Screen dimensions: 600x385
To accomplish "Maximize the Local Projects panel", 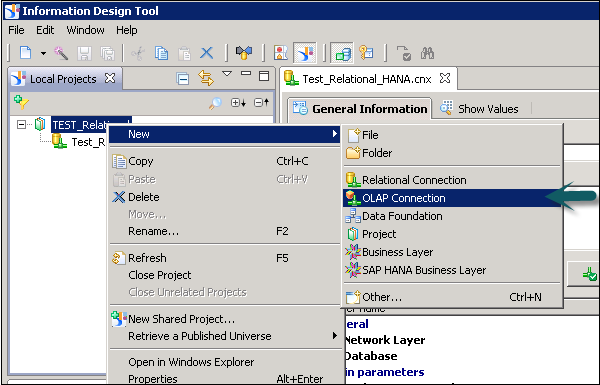I will click(264, 76).
